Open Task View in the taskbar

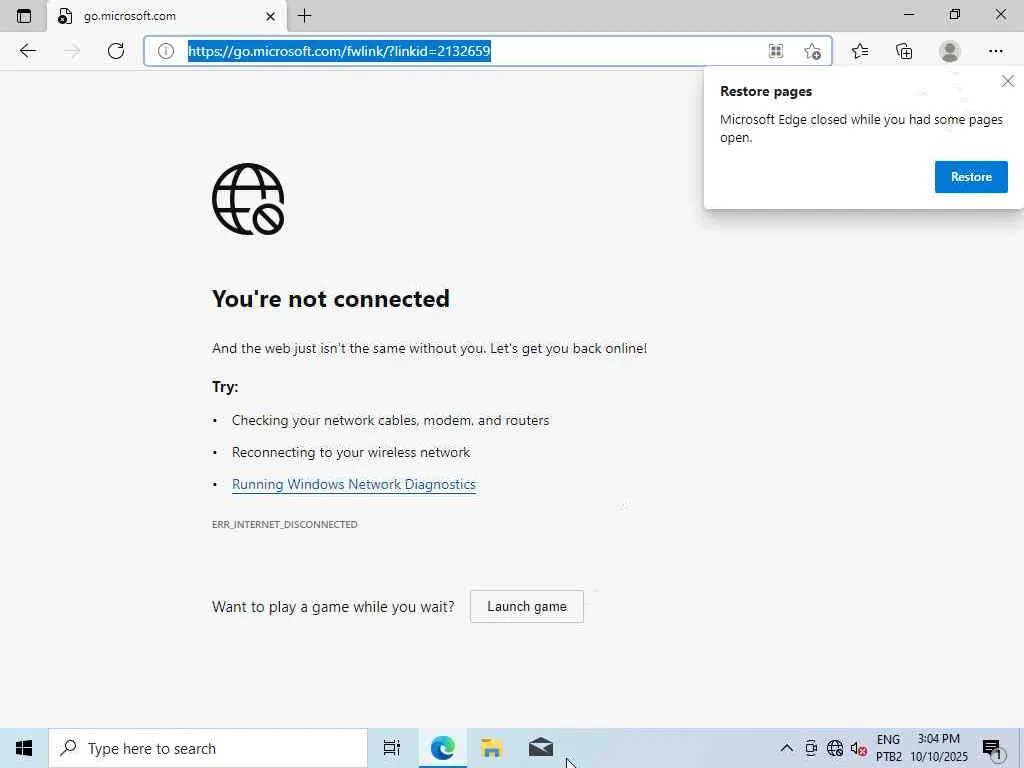tap(391, 748)
